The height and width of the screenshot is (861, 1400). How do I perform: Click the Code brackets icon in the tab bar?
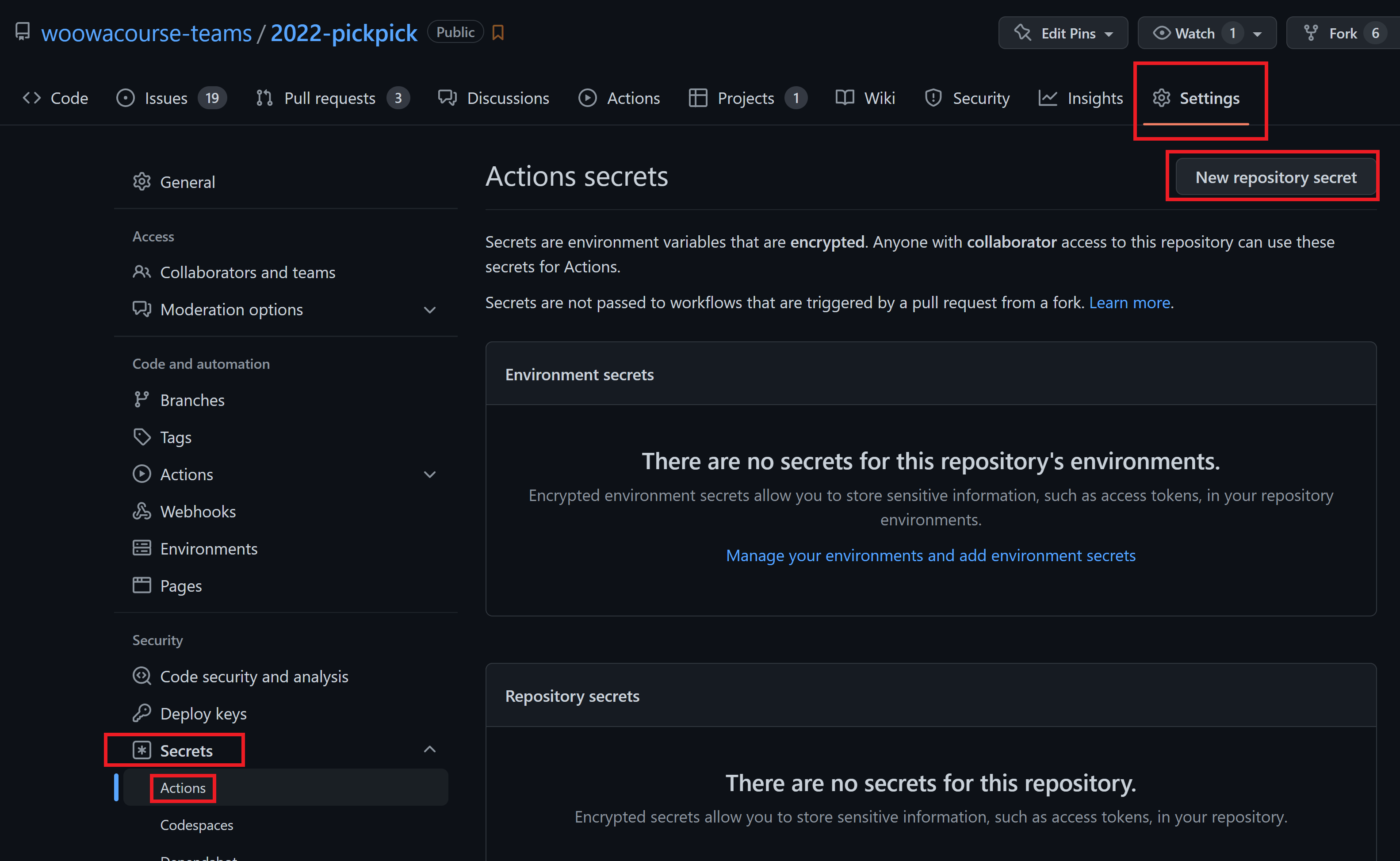(x=32, y=98)
